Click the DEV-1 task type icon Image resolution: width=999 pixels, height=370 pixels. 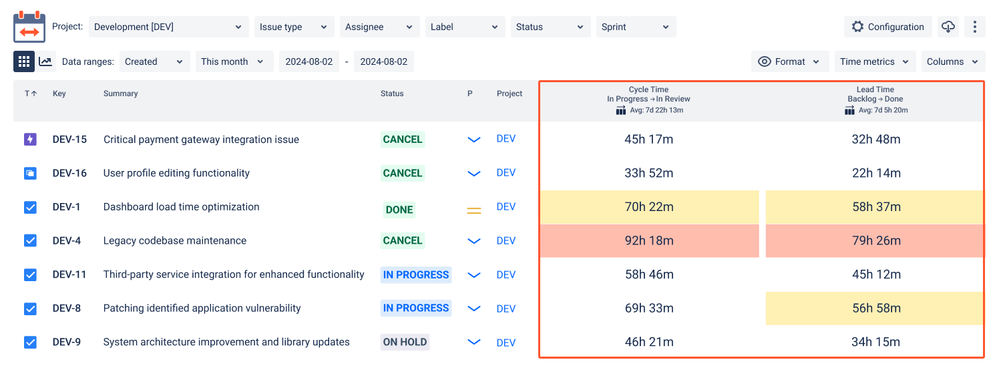point(30,207)
